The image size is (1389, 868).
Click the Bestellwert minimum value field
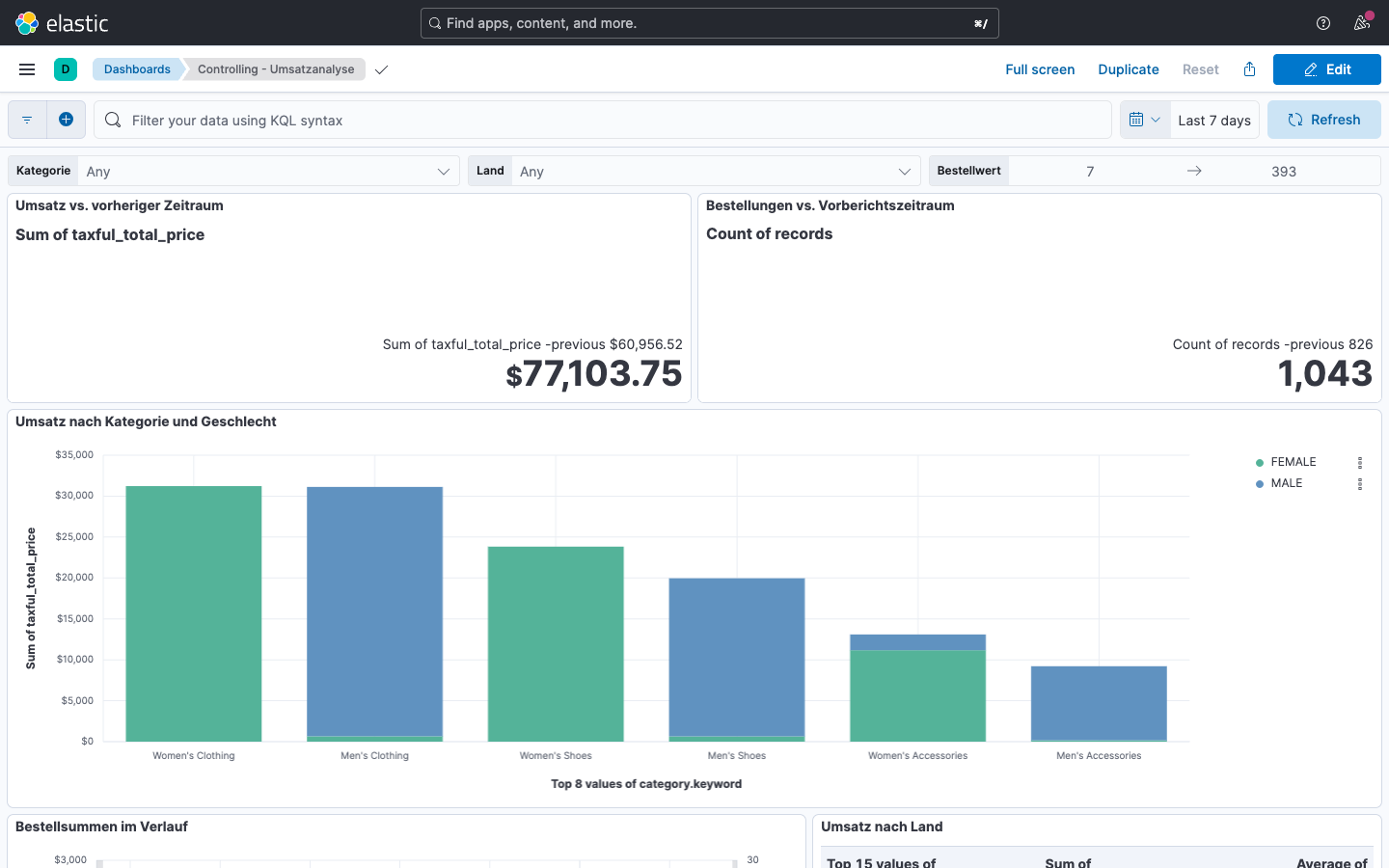click(x=1090, y=172)
